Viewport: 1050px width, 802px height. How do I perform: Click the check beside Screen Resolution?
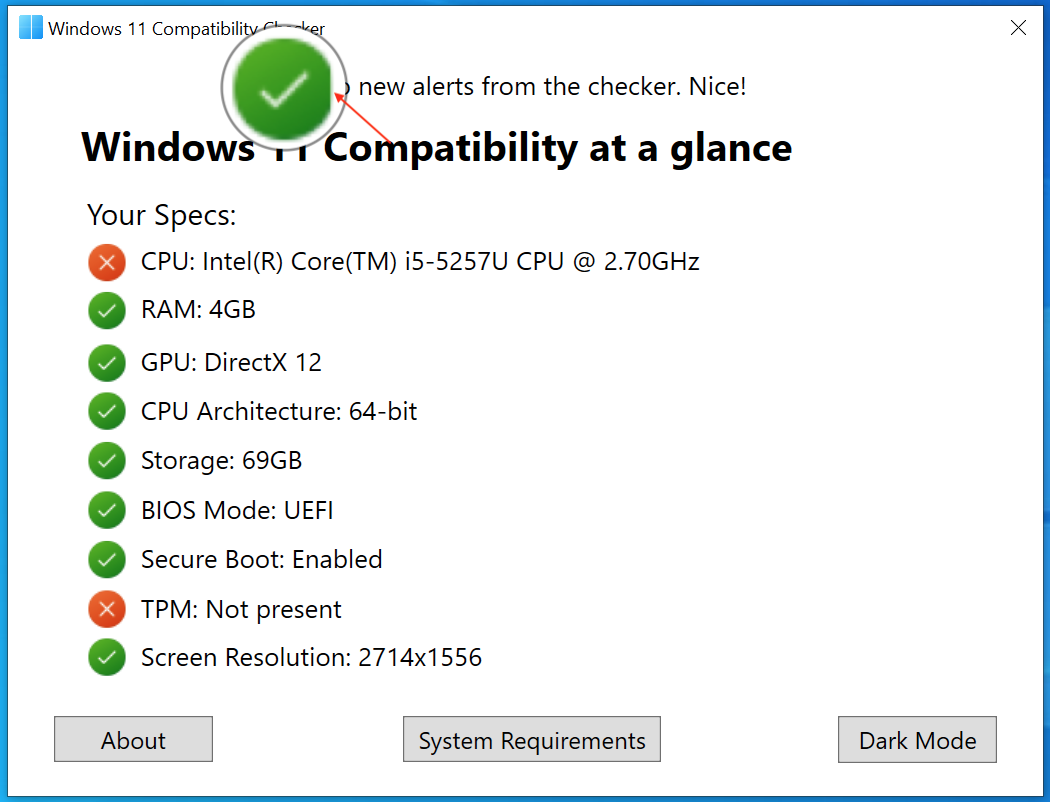pyautogui.click(x=107, y=657)
